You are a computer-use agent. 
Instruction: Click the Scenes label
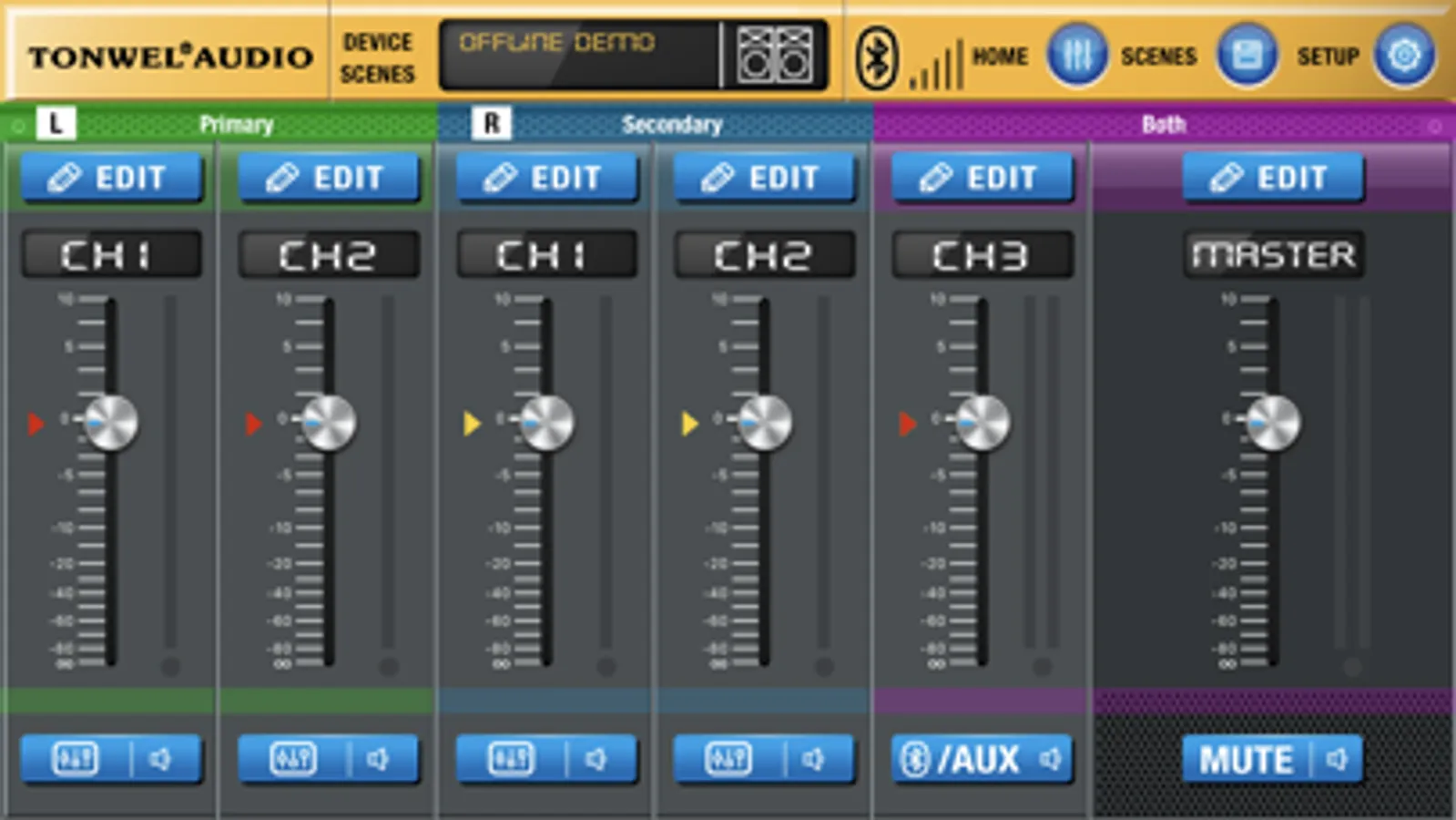[1158, 56]
